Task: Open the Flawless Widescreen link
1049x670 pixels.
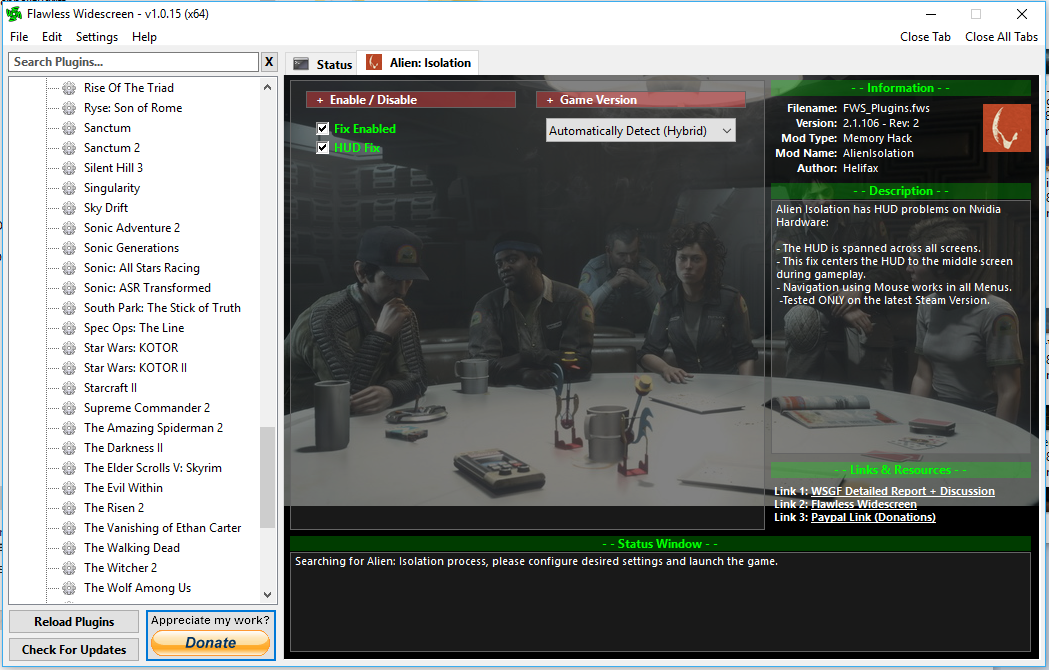Action: point(864,504)
